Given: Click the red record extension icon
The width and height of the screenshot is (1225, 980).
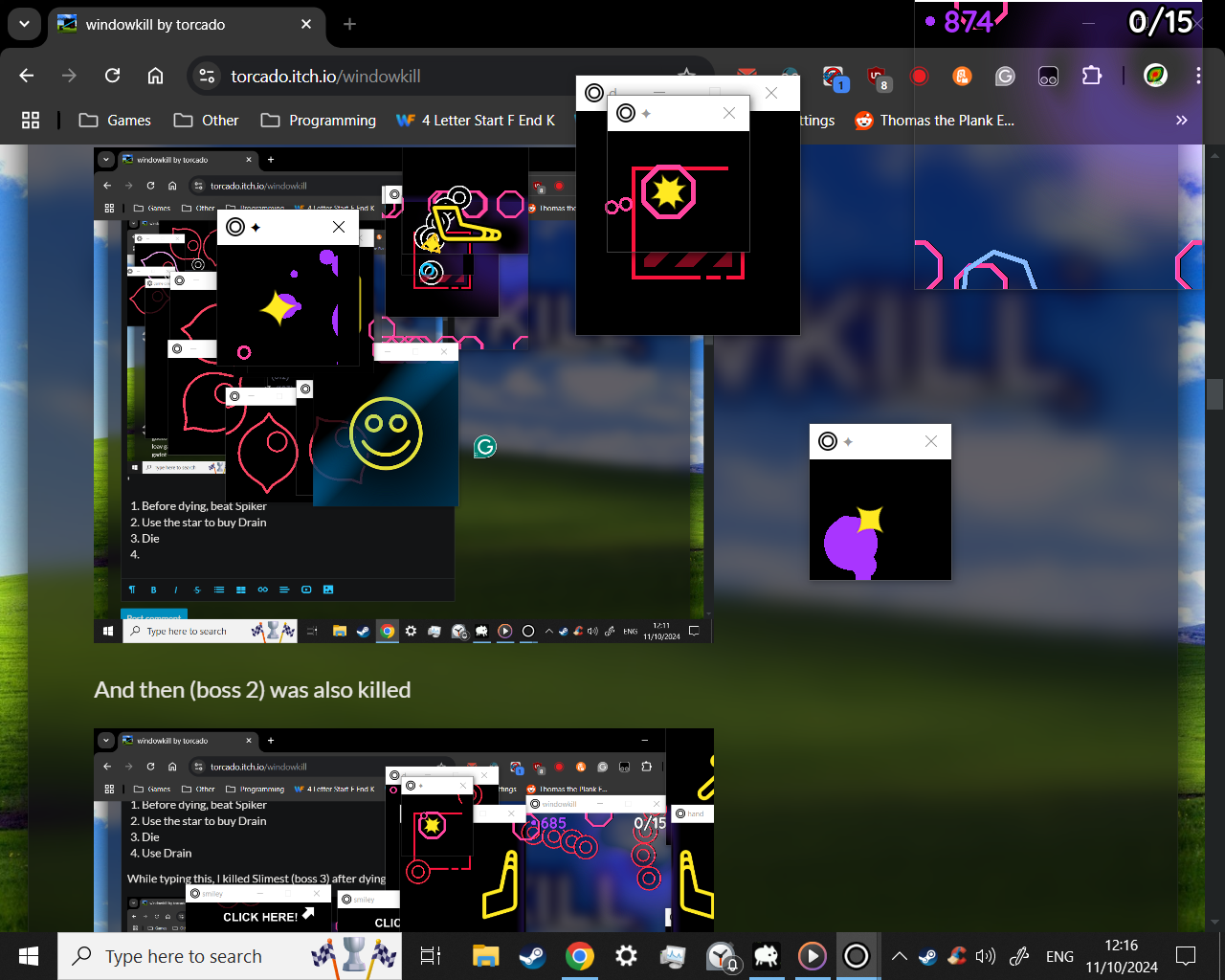Looking at the screenshot, I should click(x=919, y=76).
